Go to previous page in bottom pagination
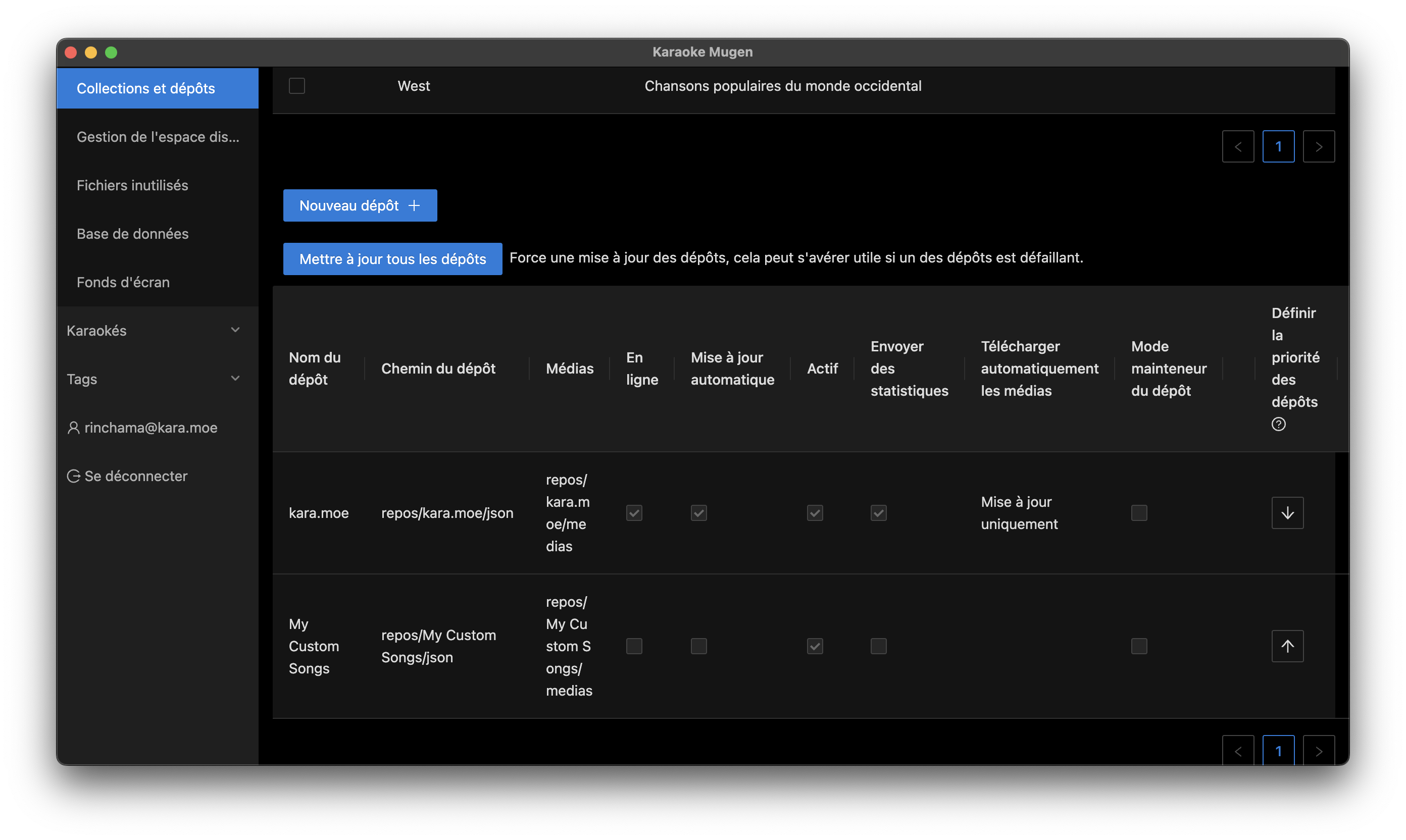Screen dimensions: 1406x840 click(x=1238, y=751)
